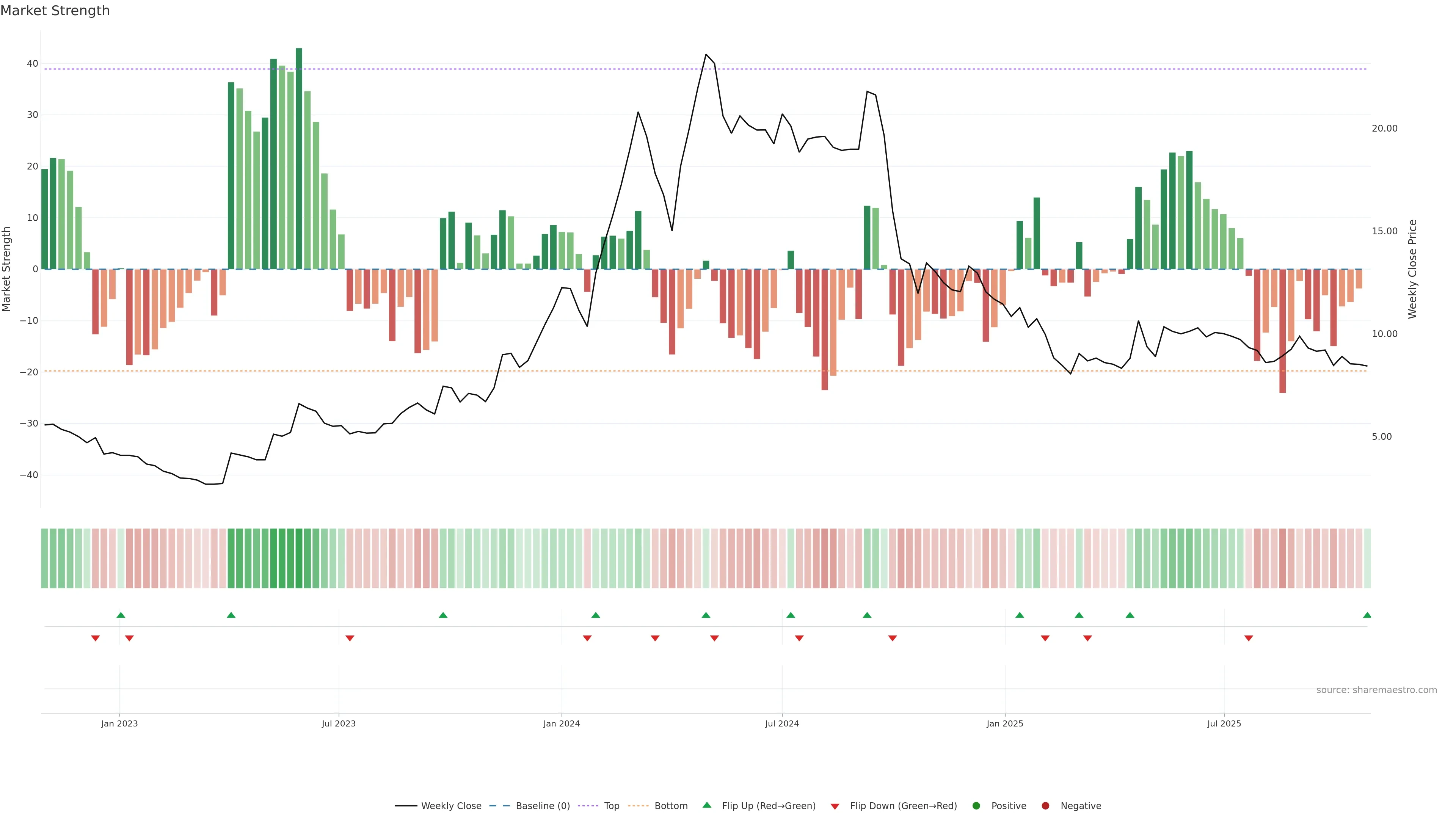Click the red flip-down marker after Jul 2025
This screenshot has height=819, width=1456.
coord(1249,638)
